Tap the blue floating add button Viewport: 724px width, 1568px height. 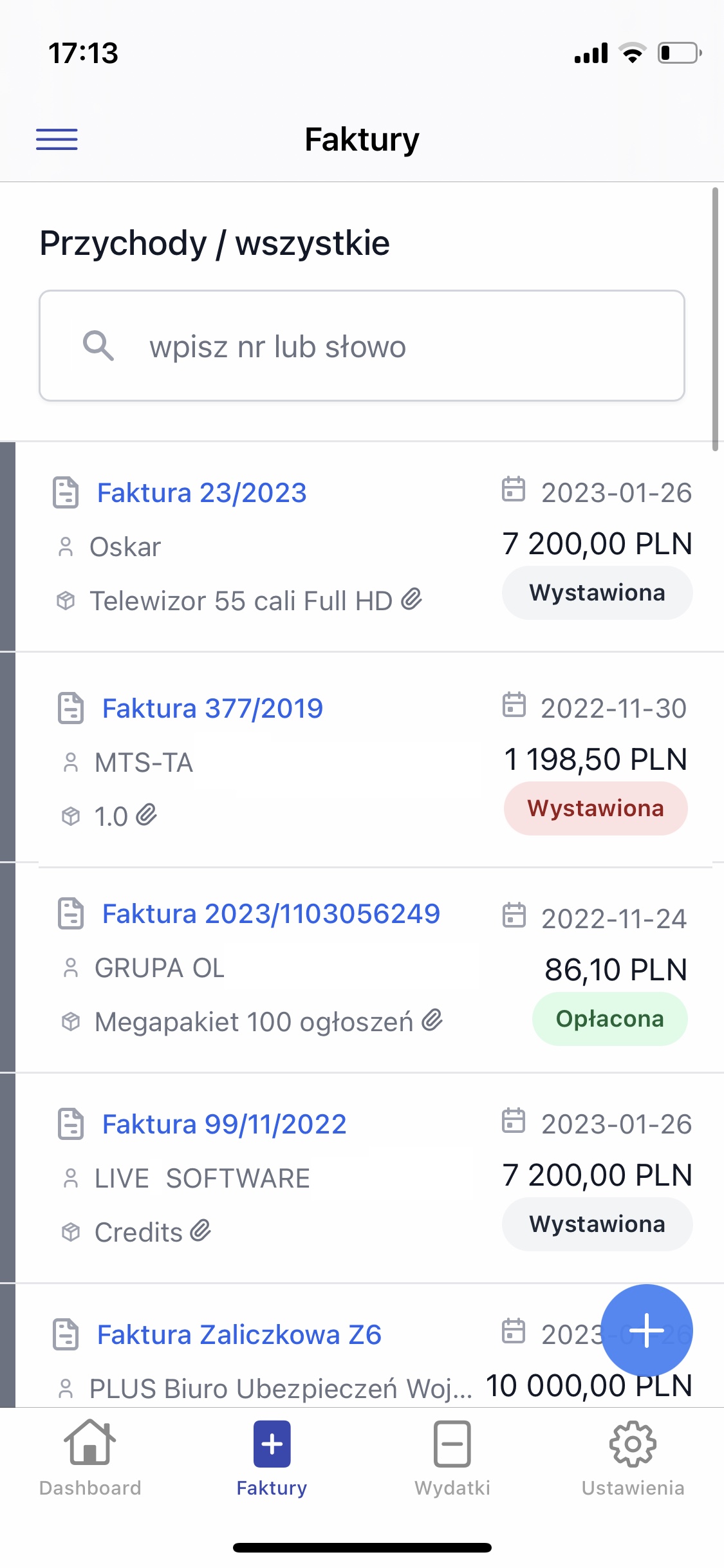pos(646,1330)
